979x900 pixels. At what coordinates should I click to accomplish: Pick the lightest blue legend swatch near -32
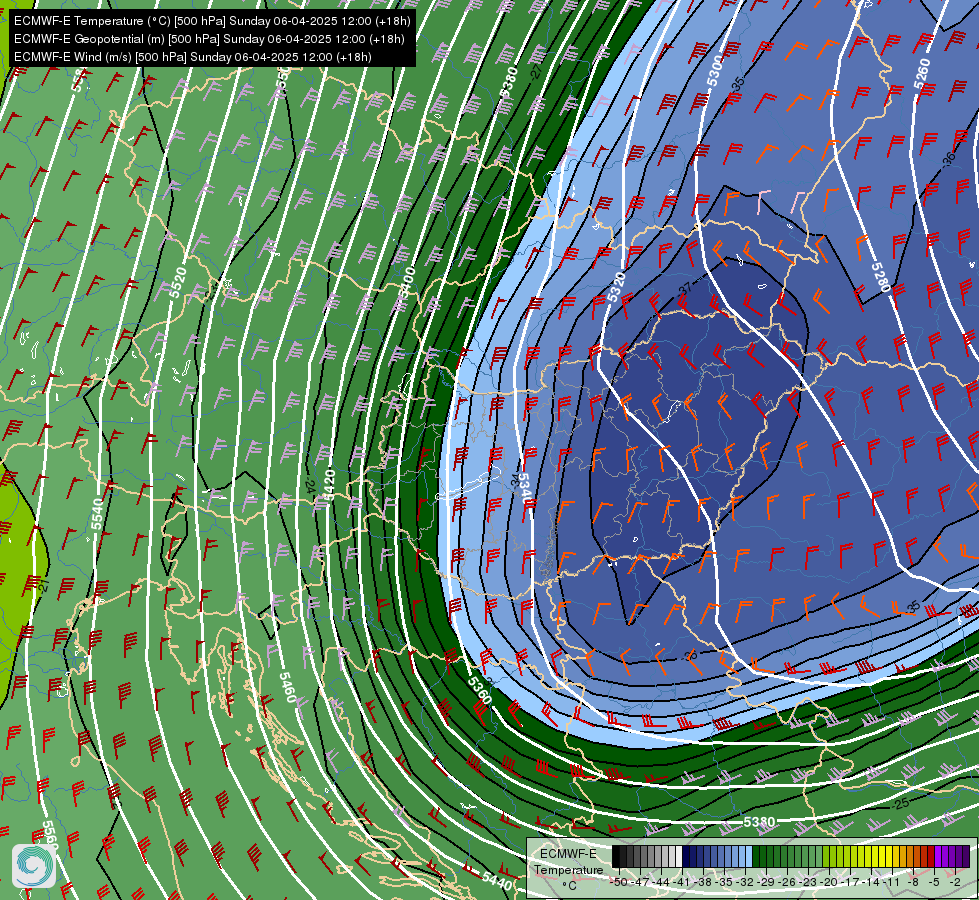point(748,856)
